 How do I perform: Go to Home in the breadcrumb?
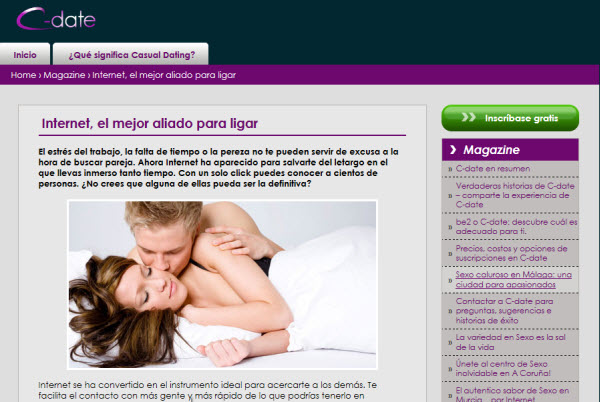pos(23,75)
